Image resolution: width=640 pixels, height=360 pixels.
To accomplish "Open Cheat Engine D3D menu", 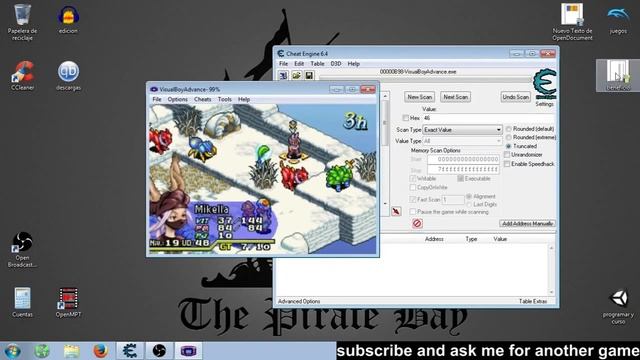I will click(x=336, y=64).
